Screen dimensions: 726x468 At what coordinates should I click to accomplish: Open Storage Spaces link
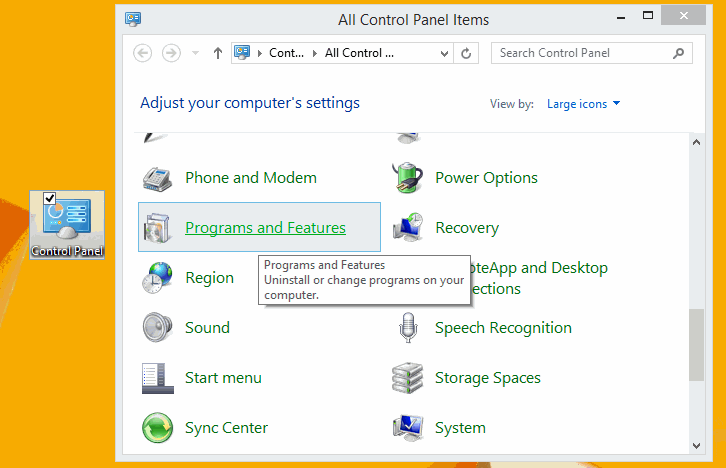tap(488, 378)
